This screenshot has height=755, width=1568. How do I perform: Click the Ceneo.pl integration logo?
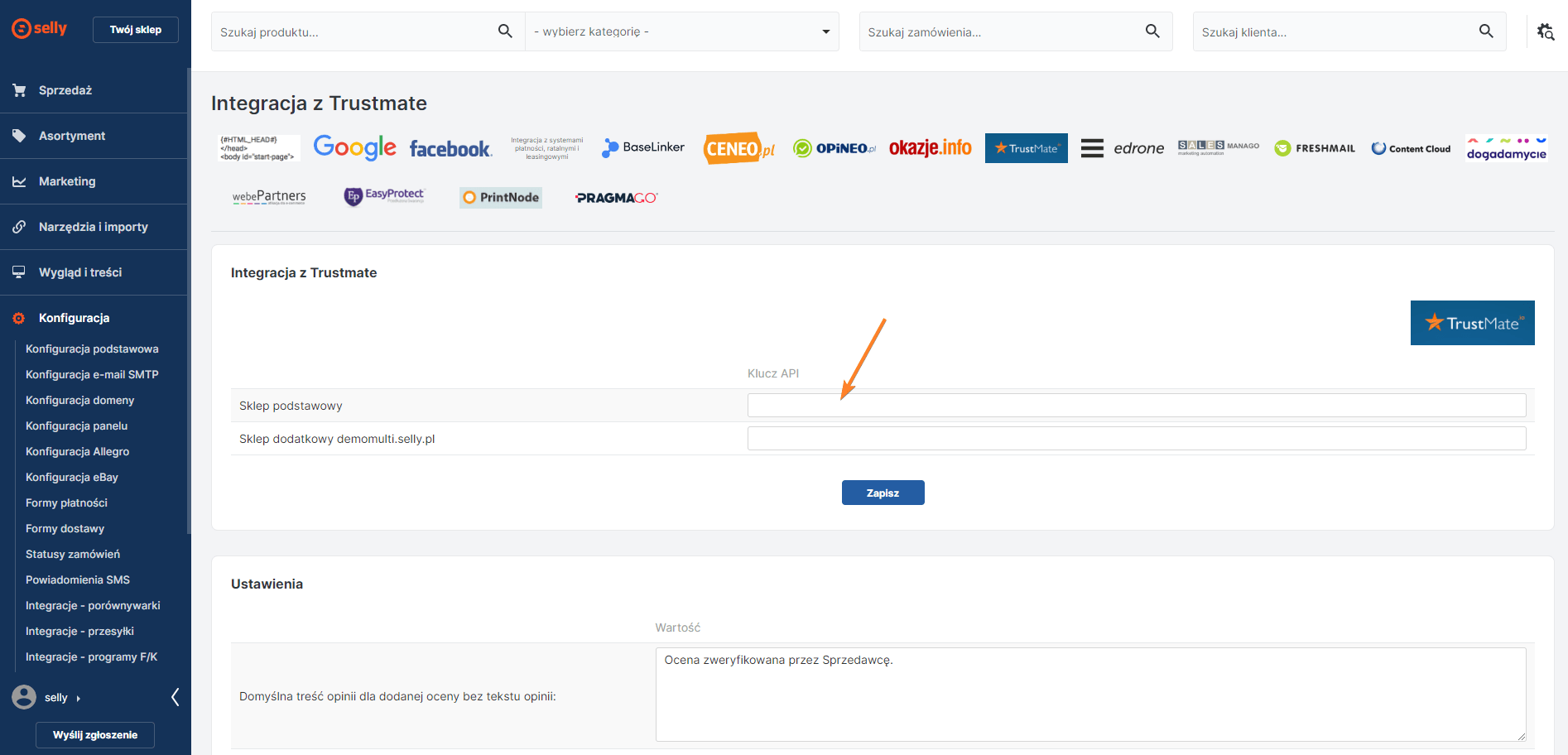738,149
